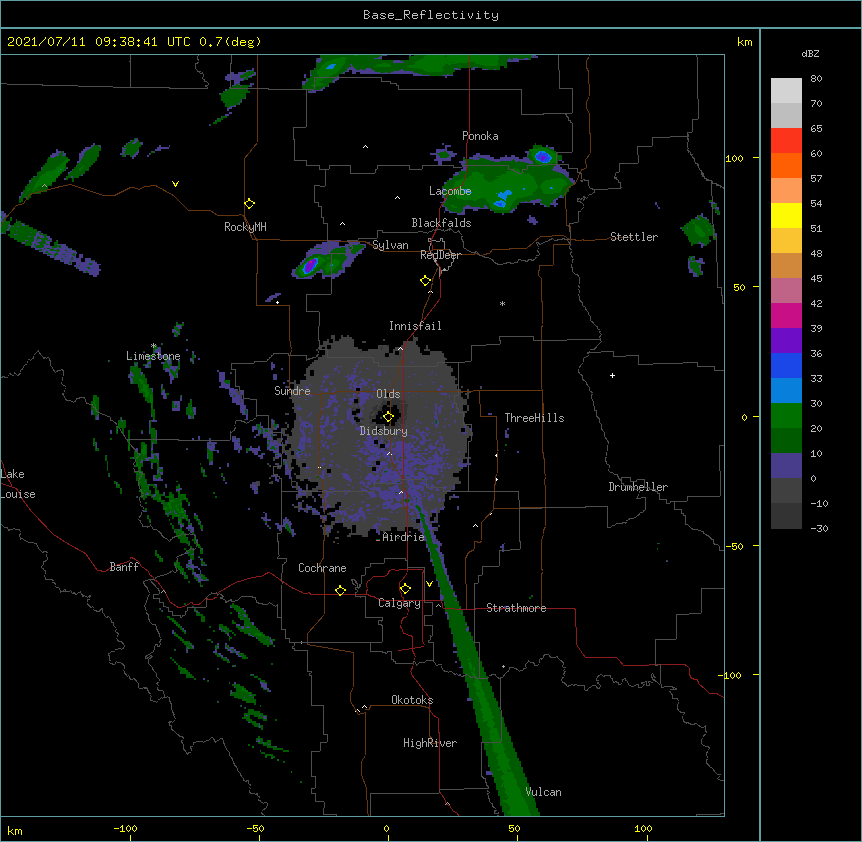Click the 2021/07/11 09:38:41 UTC timestamp
This screenshot has width=862, height=842.
tap(99, 42)
